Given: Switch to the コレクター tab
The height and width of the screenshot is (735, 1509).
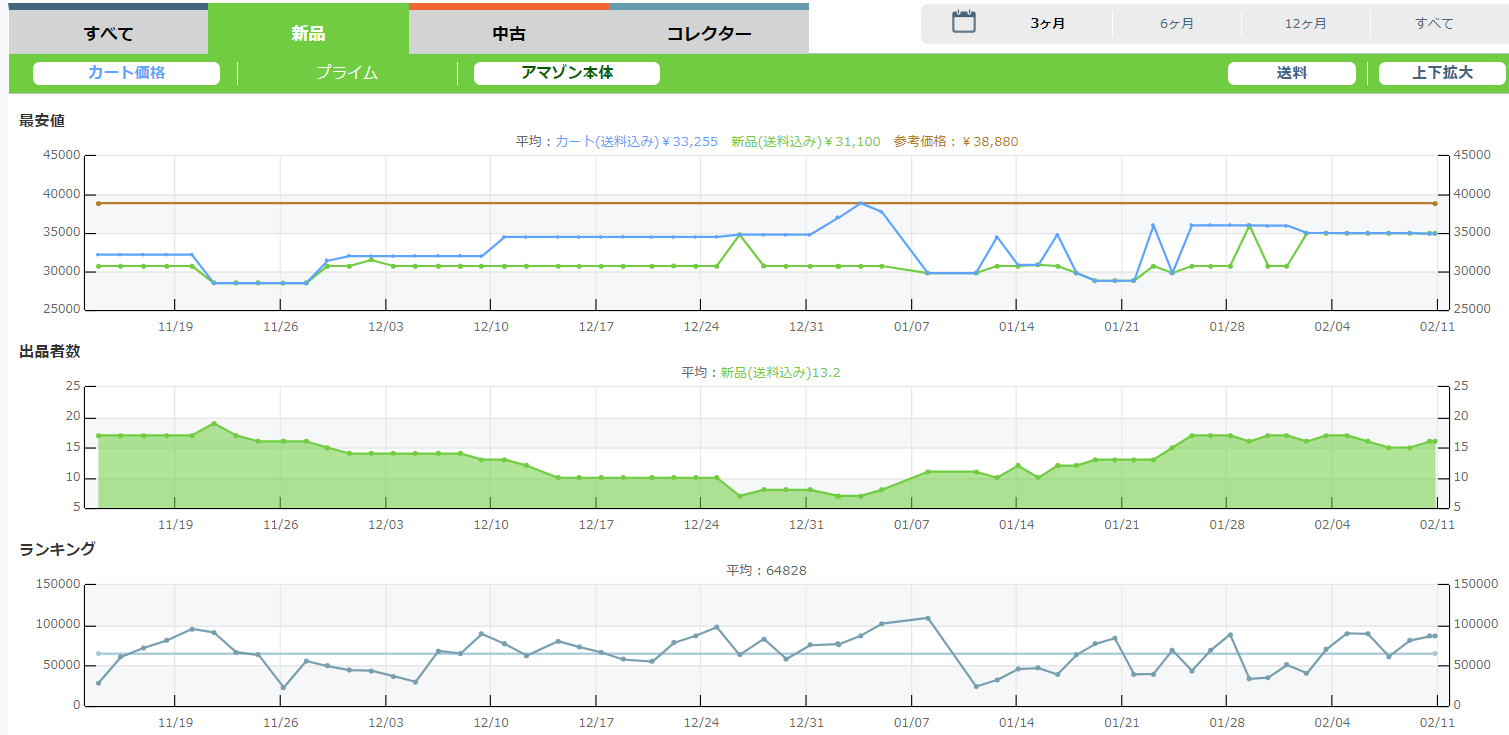Looking at the screenshot, I should pos(709,33).
